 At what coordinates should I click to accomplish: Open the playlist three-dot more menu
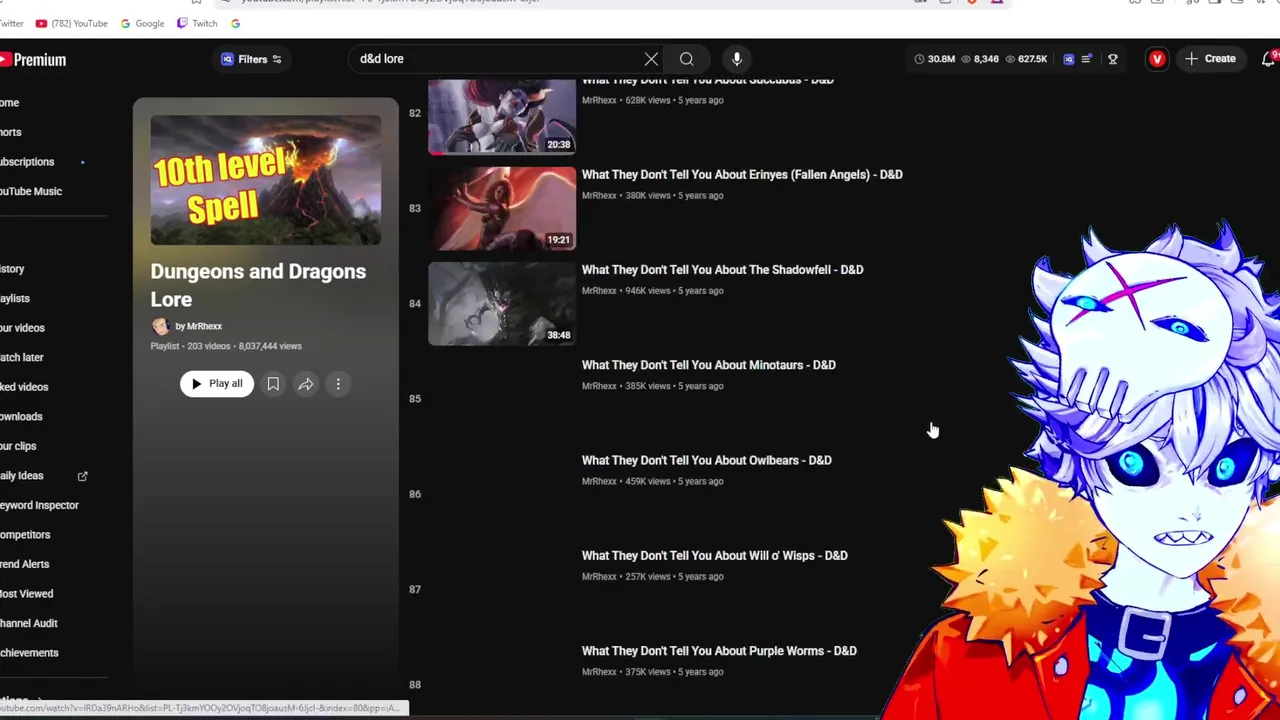coord(338,384)
